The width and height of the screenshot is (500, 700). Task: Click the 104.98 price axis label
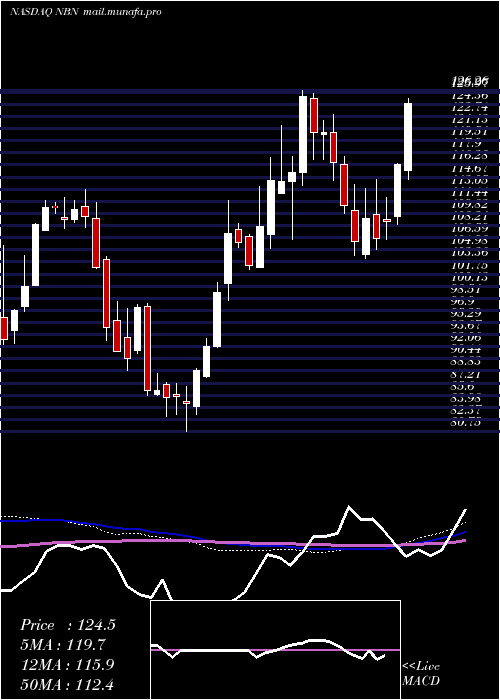tap(470, 240)
